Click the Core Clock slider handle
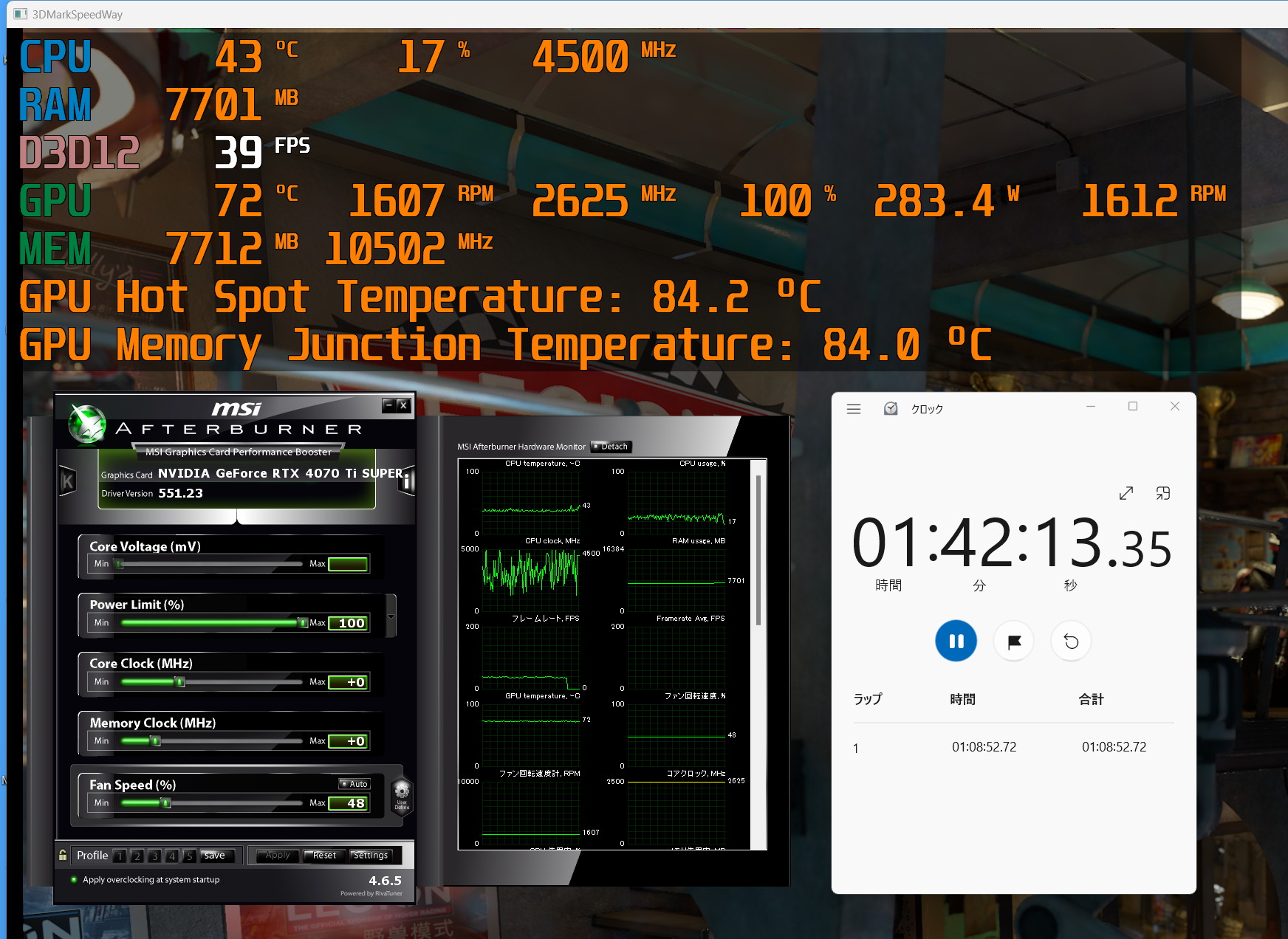The width and height of the screenshot is (1288, 939). pos(179,682)
